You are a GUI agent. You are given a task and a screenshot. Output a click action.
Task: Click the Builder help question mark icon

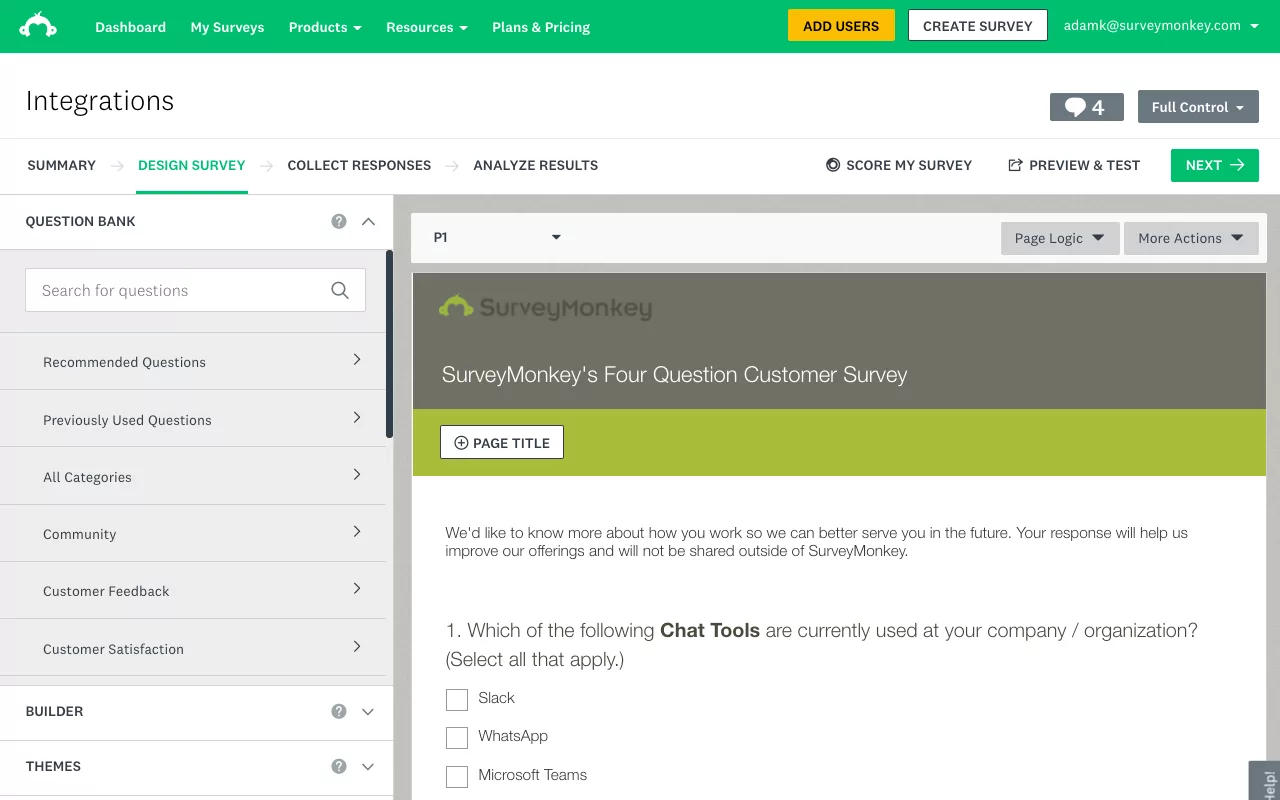click(x=339, y=711)
